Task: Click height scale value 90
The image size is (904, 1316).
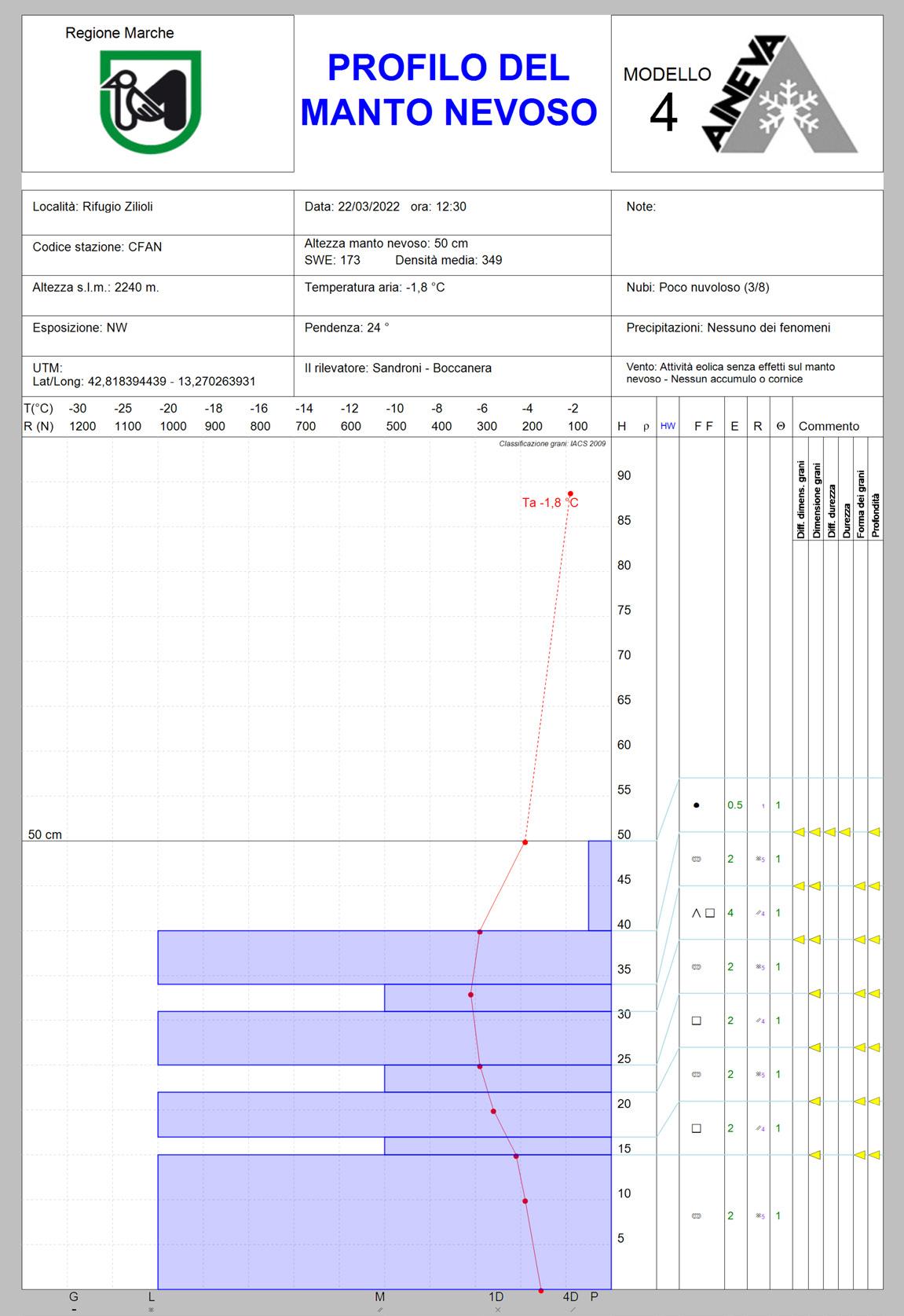Action: [624, 475]
